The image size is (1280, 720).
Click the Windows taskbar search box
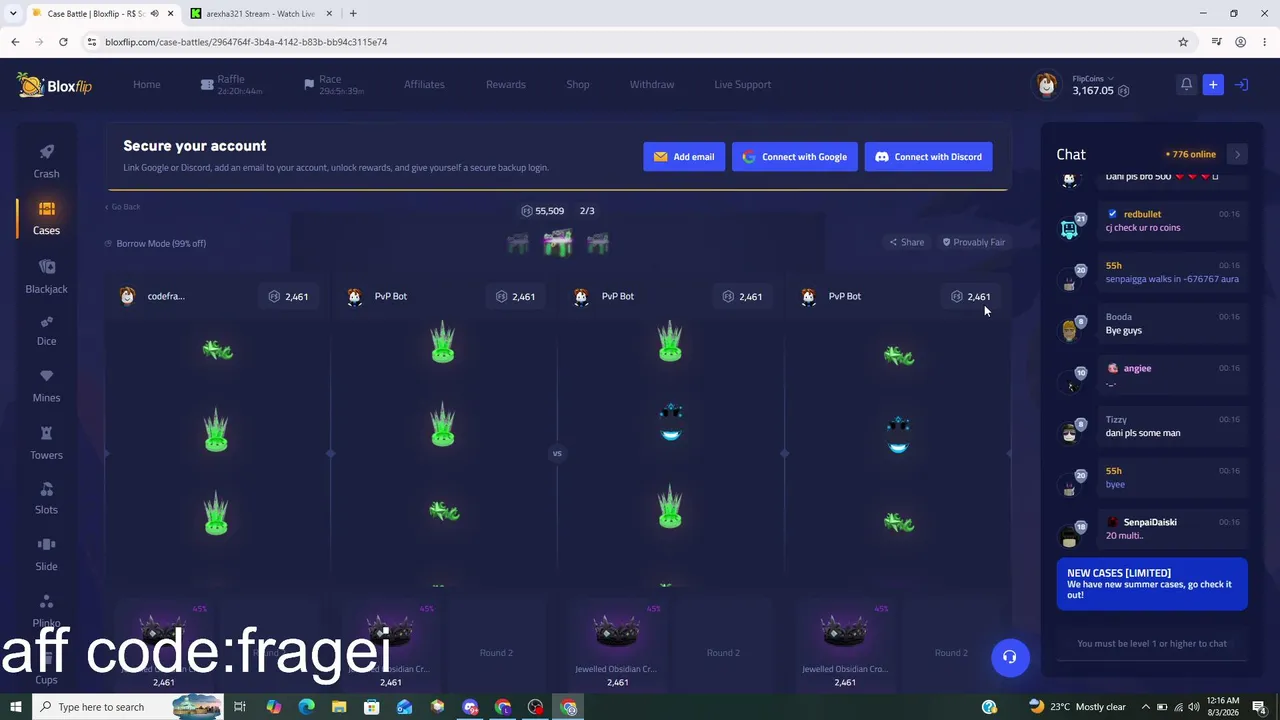(x=128, y=707)
